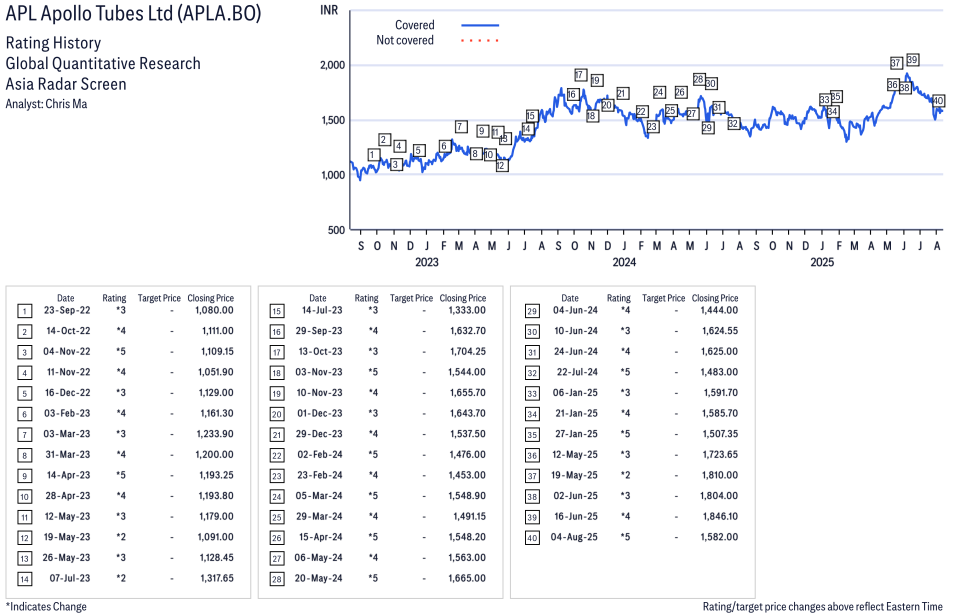Click the '*Indicates Change' footnote
954x614 pixels.
[x=46, y=607]
